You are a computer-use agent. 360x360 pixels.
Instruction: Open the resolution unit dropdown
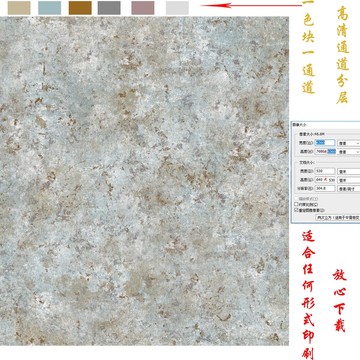pos(349,188)
